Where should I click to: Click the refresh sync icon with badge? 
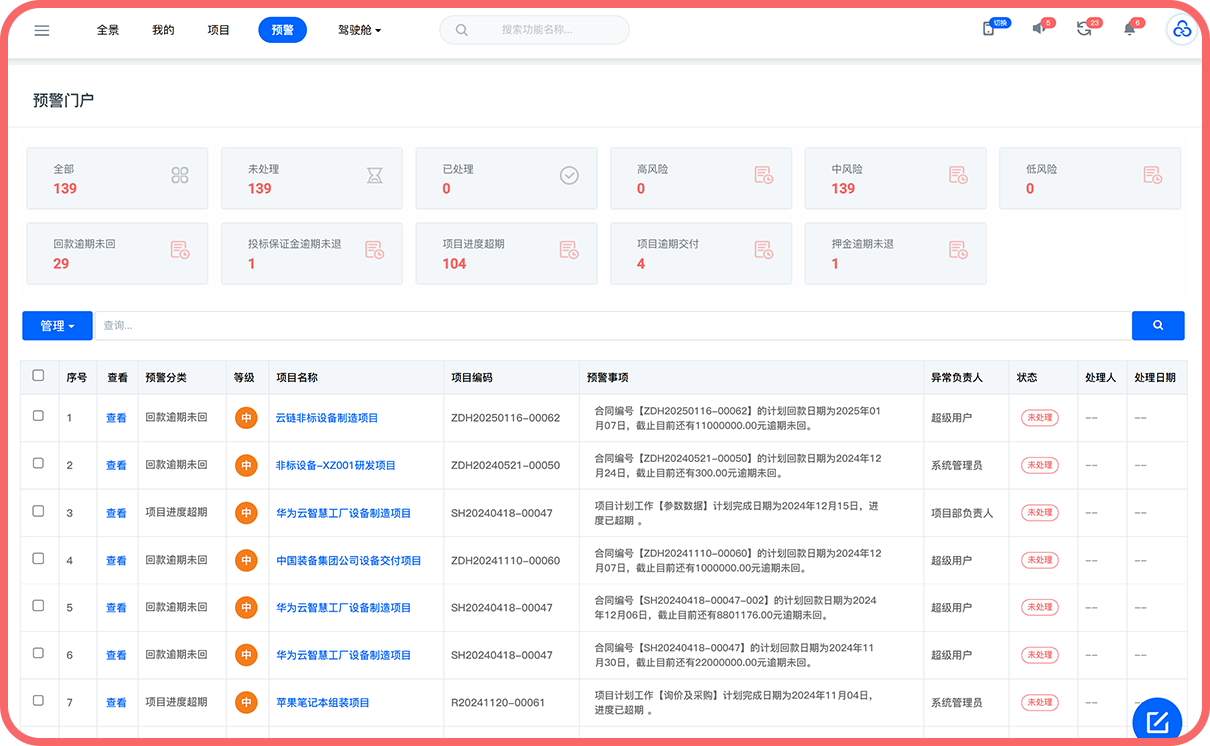pos(1084,29)
